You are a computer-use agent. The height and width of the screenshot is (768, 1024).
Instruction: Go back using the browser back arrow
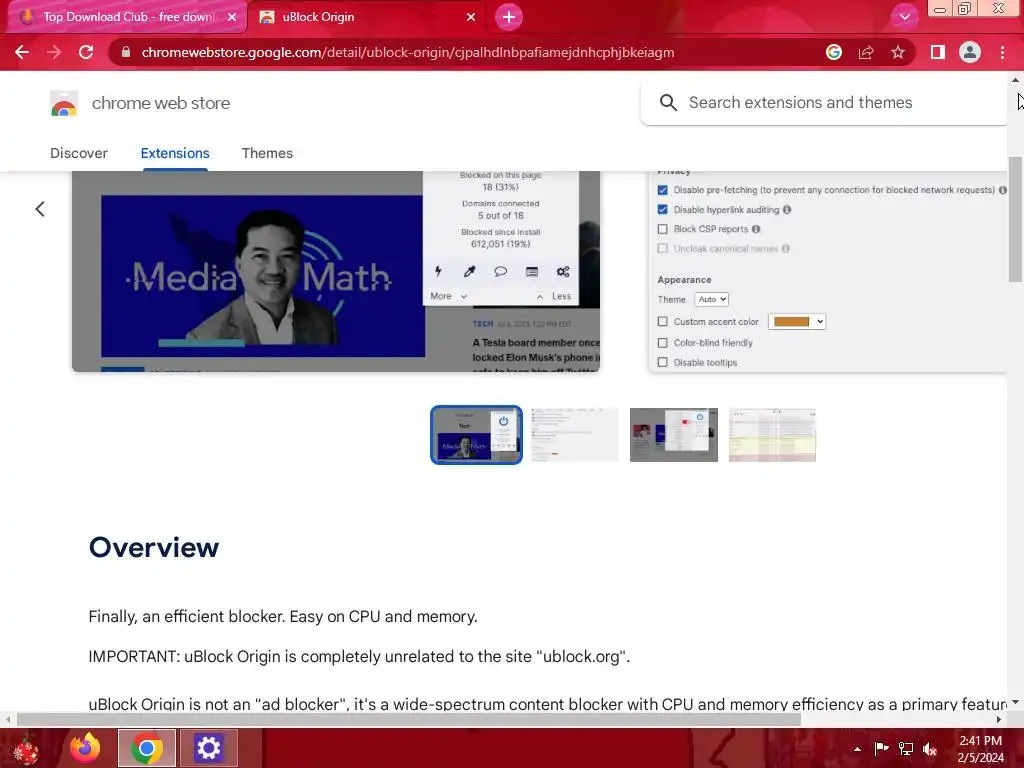(x=22, y=52)
